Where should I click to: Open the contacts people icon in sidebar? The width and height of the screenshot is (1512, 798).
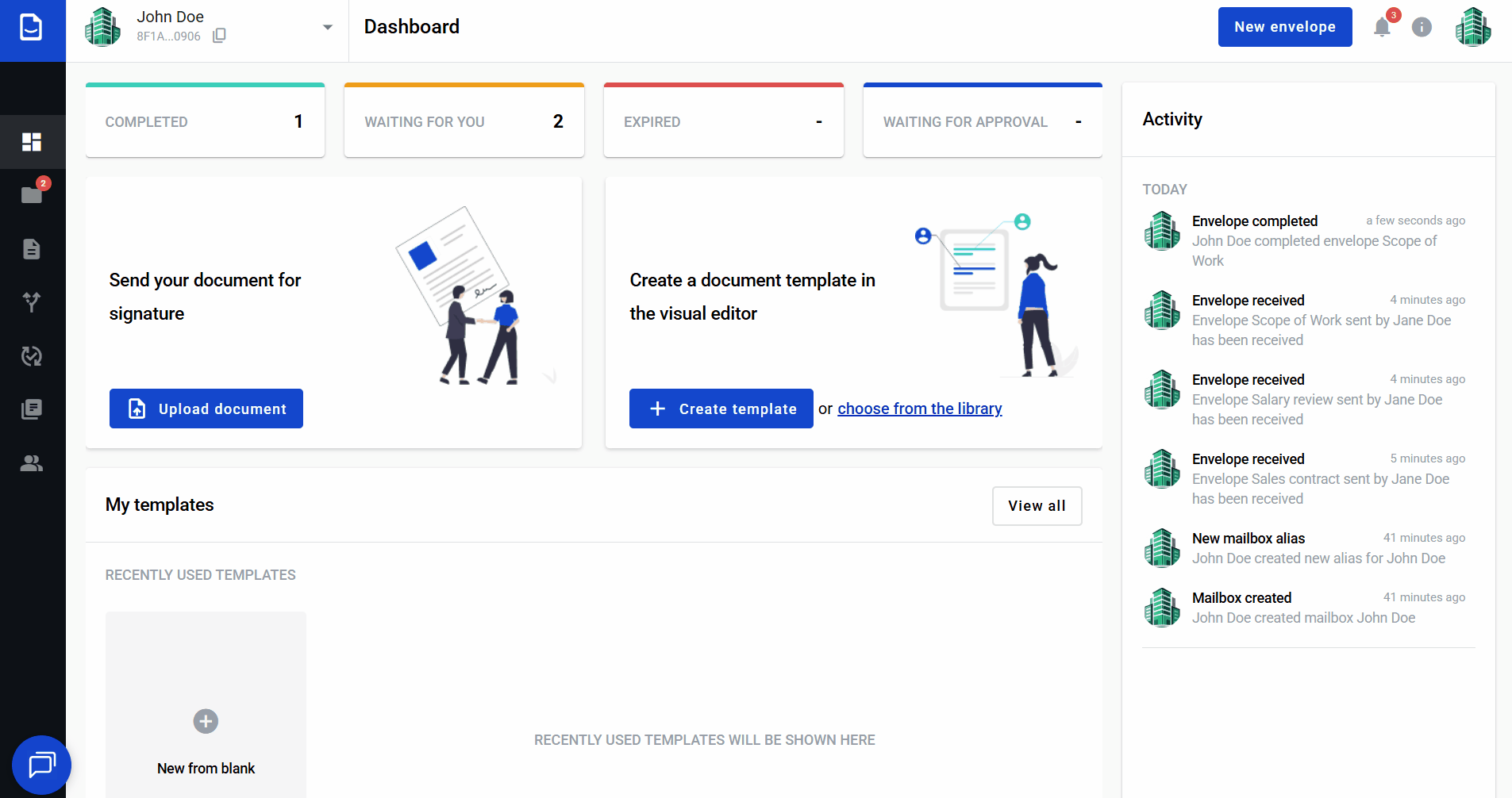tap(32, 463)
